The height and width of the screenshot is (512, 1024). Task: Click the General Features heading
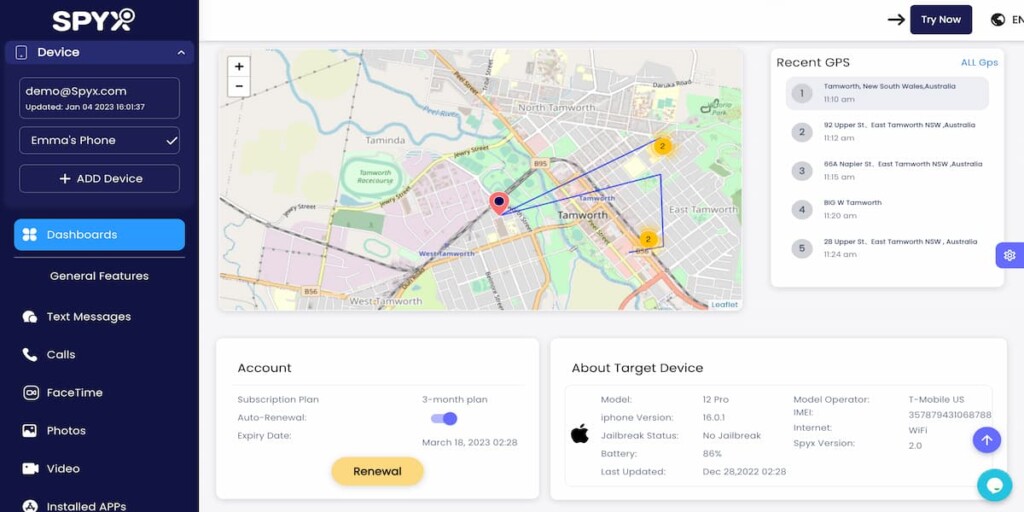[x=99, y=276]
